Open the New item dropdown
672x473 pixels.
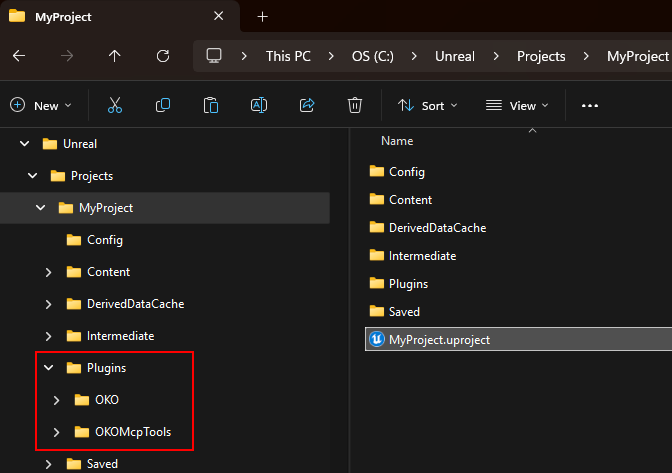click(41, 105)
